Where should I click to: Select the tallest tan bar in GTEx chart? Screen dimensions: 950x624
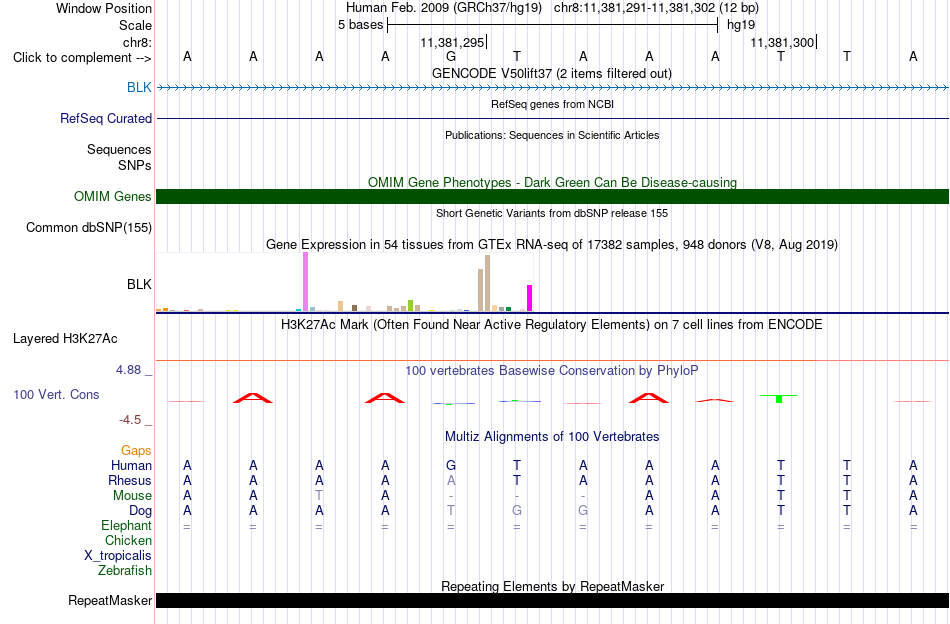click(x=487, y=284)
